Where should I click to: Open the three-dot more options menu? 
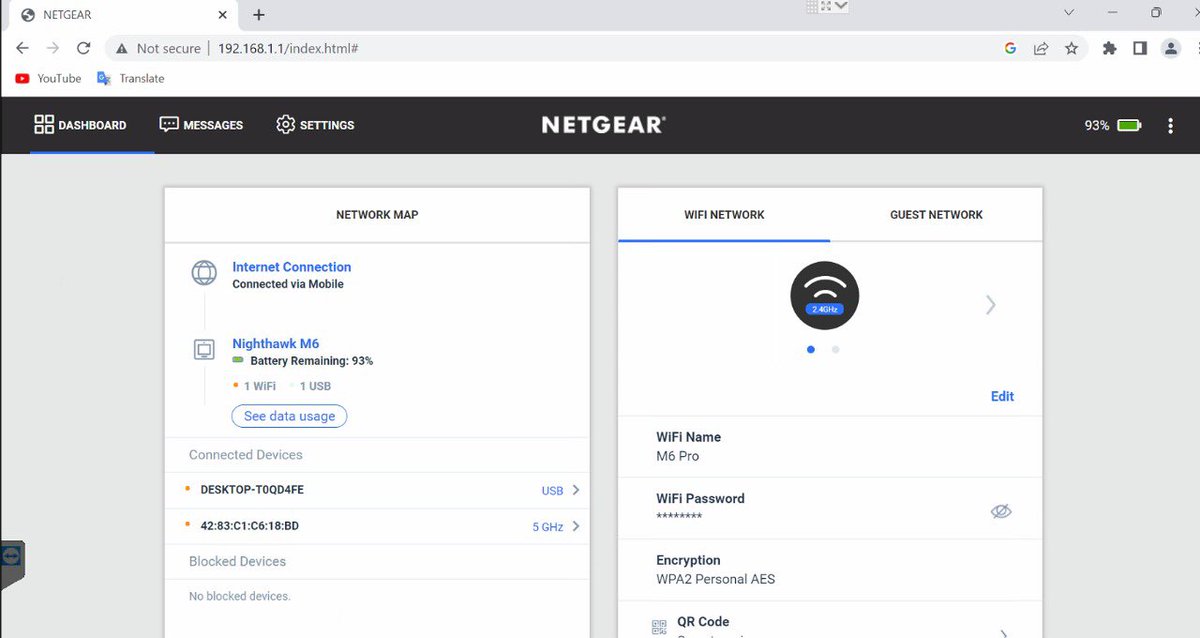coord(1171,125)
